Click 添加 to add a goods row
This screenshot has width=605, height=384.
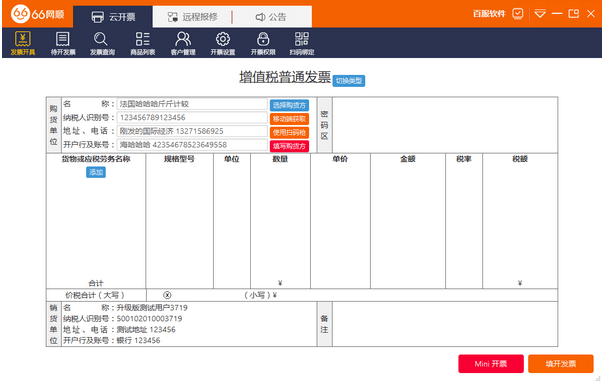[x=96, y=172]
